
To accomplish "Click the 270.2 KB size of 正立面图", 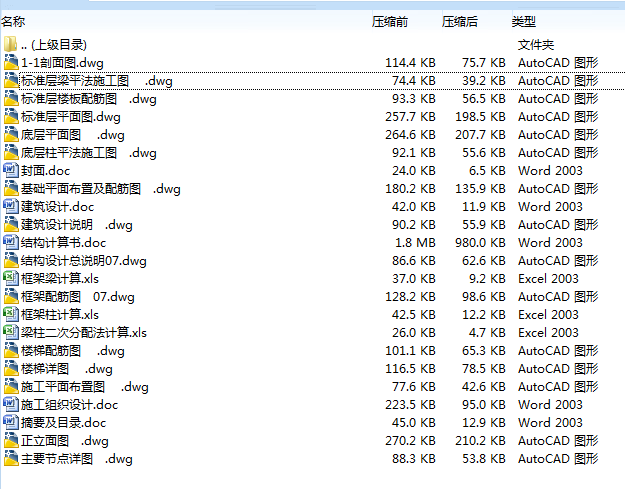I will tap(410, 441).
